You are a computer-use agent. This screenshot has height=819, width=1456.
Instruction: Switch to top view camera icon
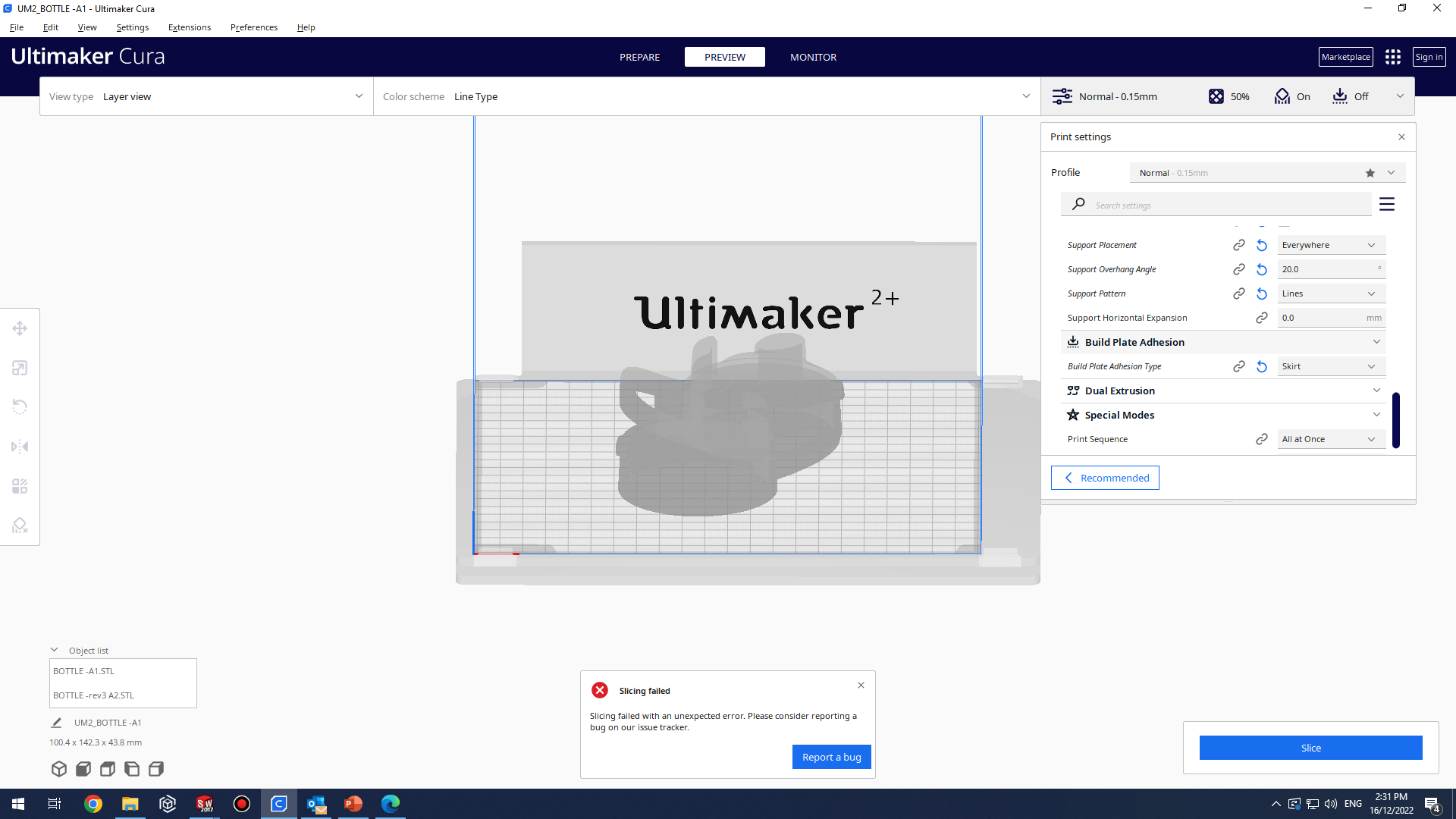click(x=108, y=769)
